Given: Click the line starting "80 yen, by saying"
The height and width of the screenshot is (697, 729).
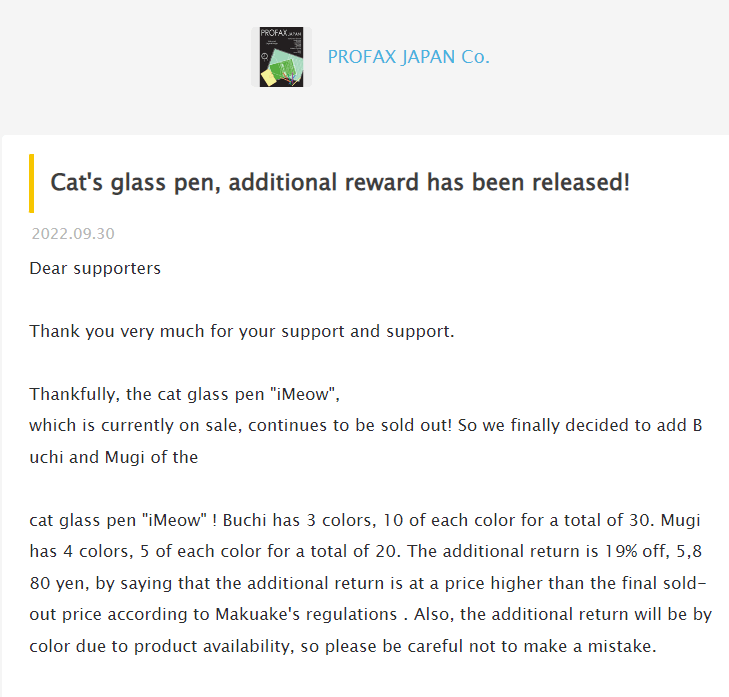Looking at the screenshot, I should (368, 583).
